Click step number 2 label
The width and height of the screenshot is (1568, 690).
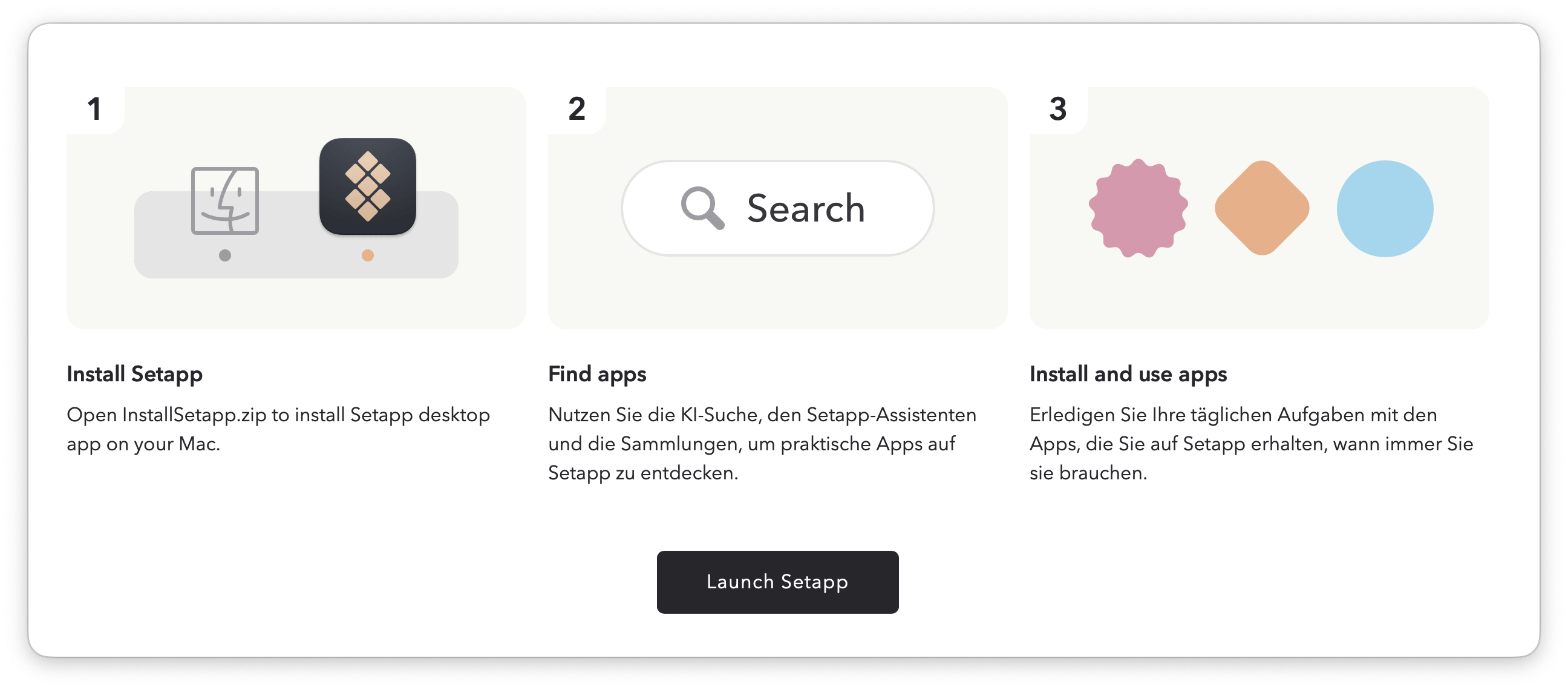[576, 110]
